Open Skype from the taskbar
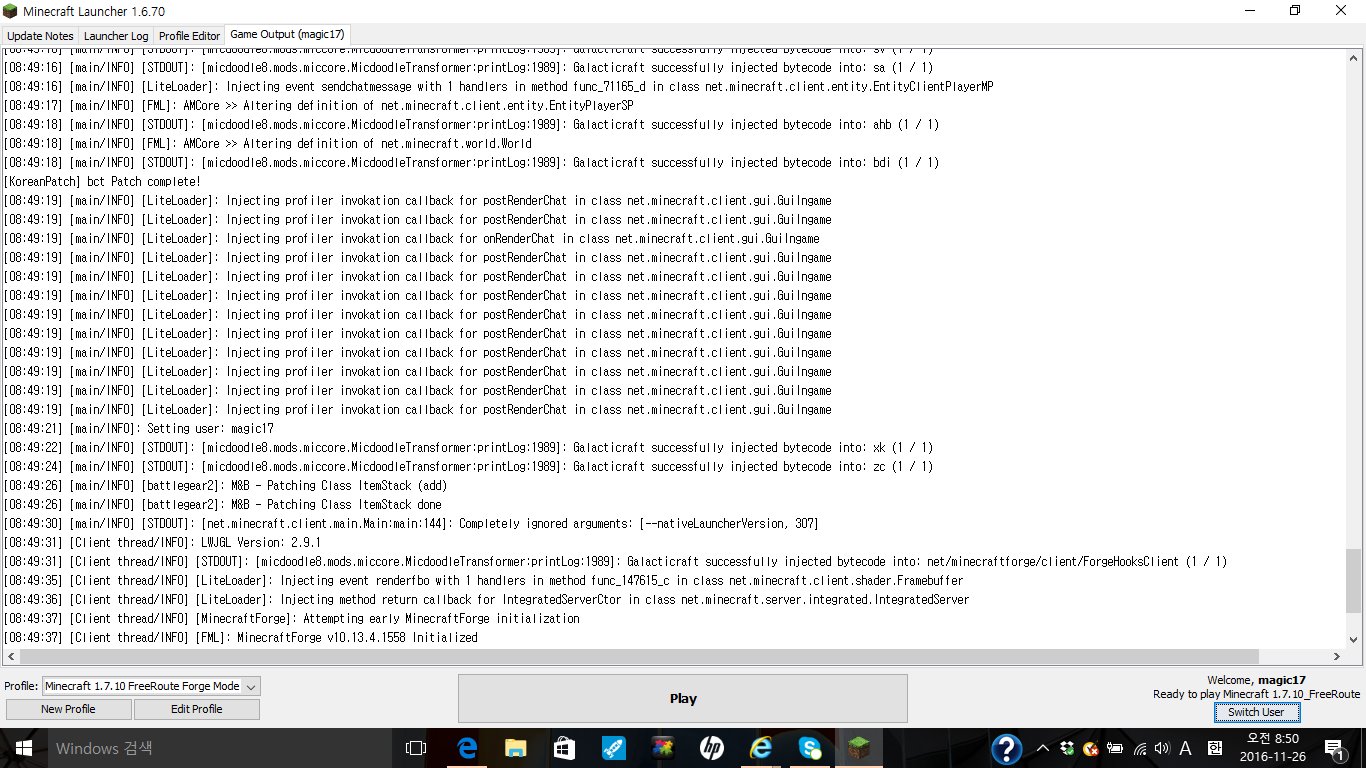This screenshot has height=768, width=1366. point(810,748)
